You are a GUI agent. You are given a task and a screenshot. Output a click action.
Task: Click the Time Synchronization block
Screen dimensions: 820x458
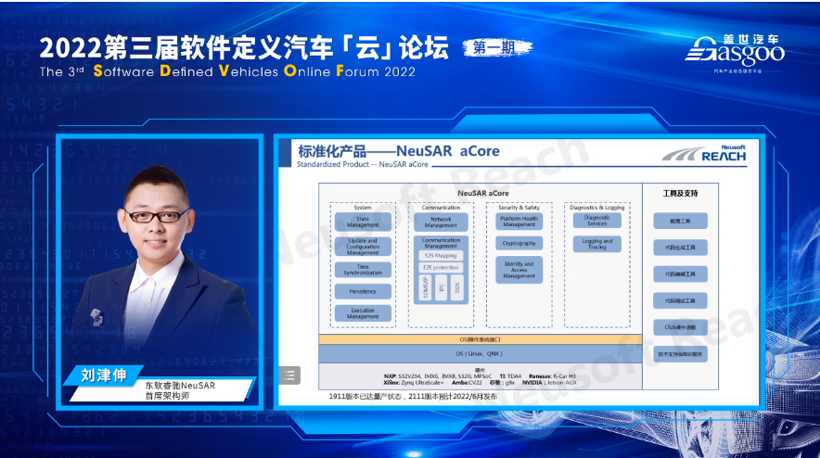[x=363, y=269]
